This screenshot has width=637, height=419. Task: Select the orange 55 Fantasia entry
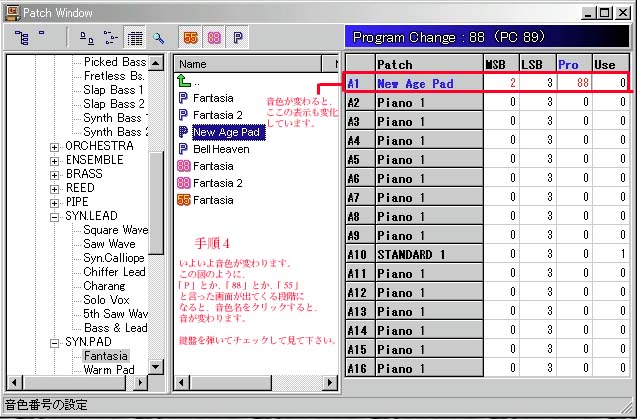(x=212, y=200)
